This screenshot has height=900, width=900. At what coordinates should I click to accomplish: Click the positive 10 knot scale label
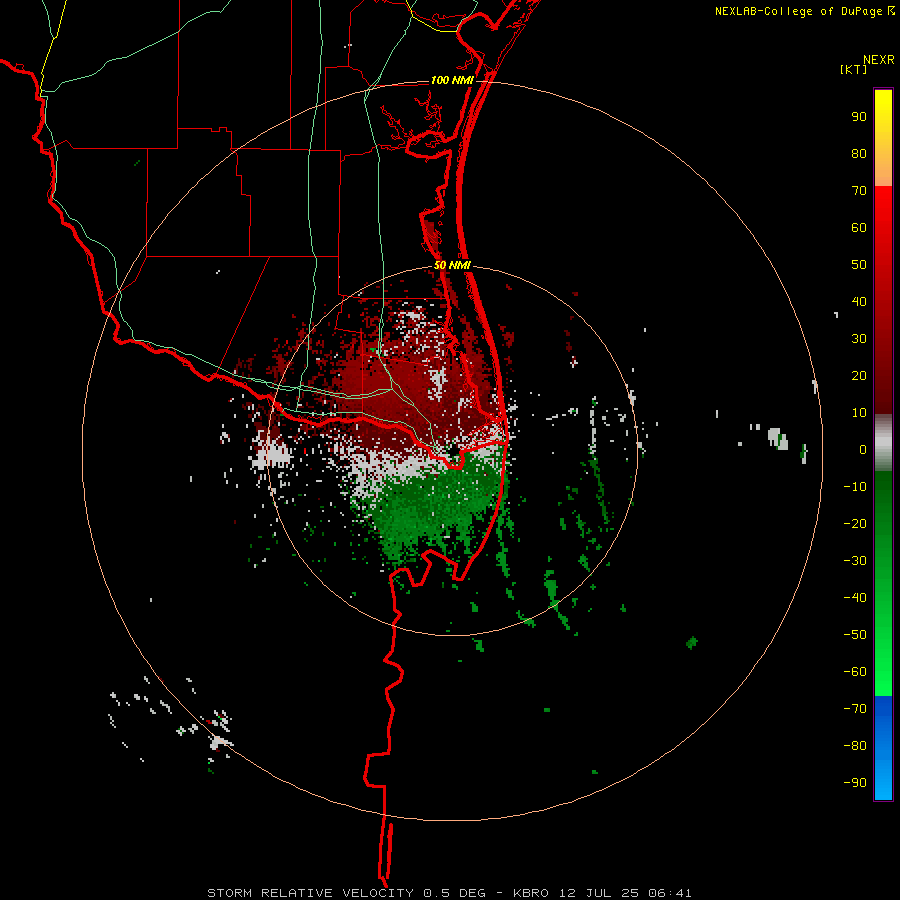859,413
